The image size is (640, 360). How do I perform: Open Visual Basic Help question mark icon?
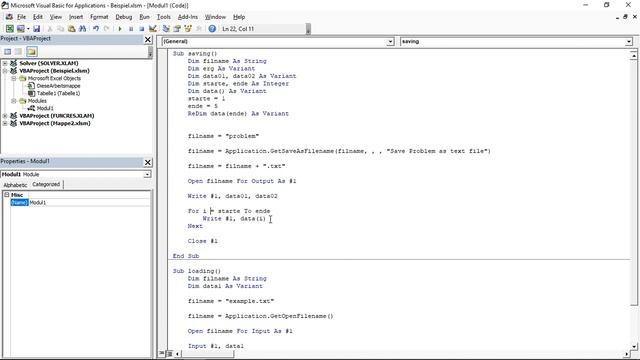point(212,29)
